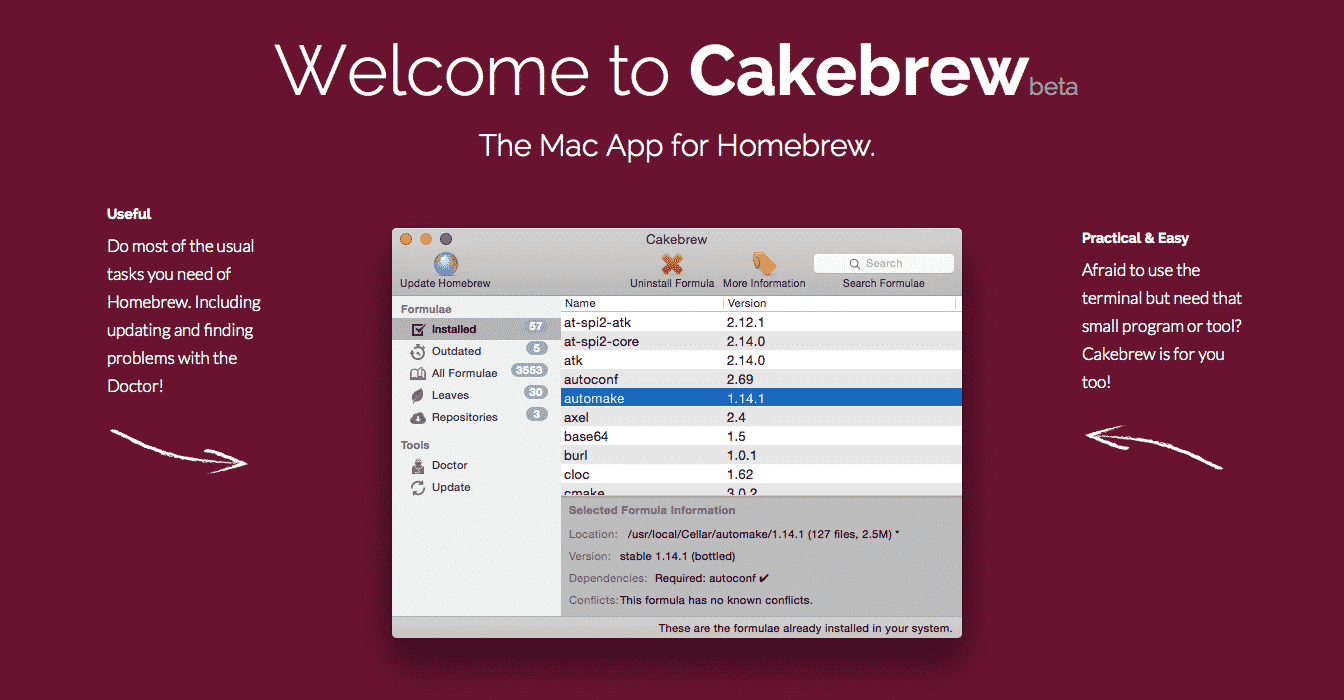
Task: Select the burl formula row
Action: 761,456
